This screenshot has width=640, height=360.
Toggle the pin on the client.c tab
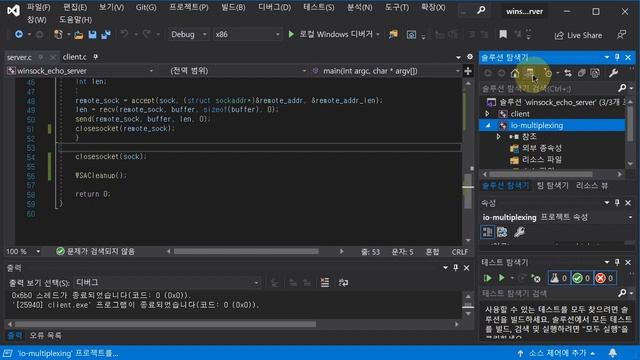click(96, 57)
